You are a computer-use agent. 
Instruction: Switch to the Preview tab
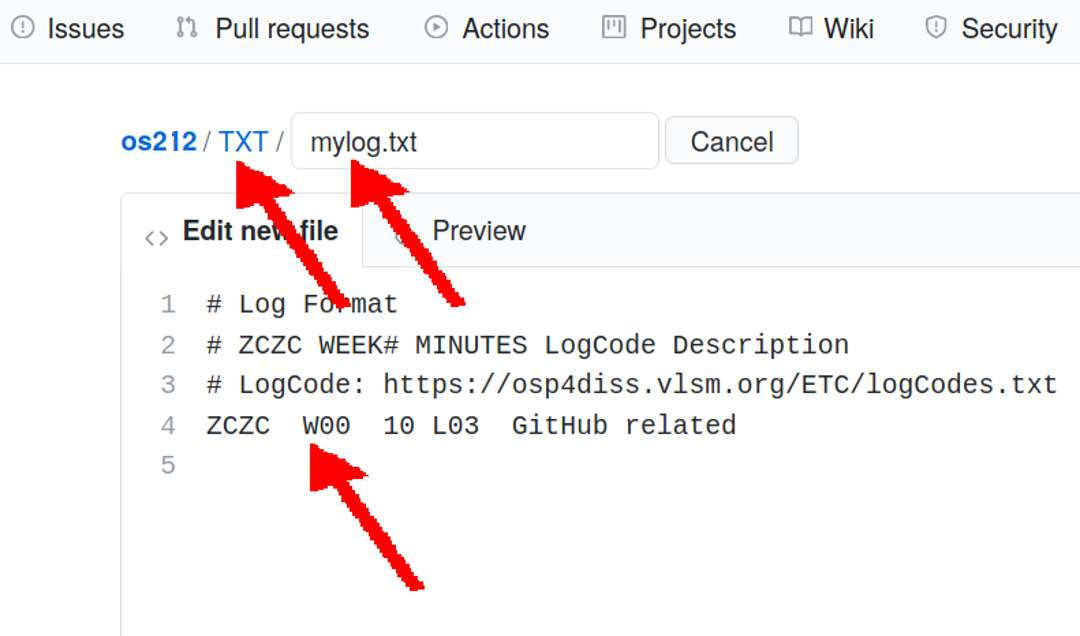tap(480, 231)
